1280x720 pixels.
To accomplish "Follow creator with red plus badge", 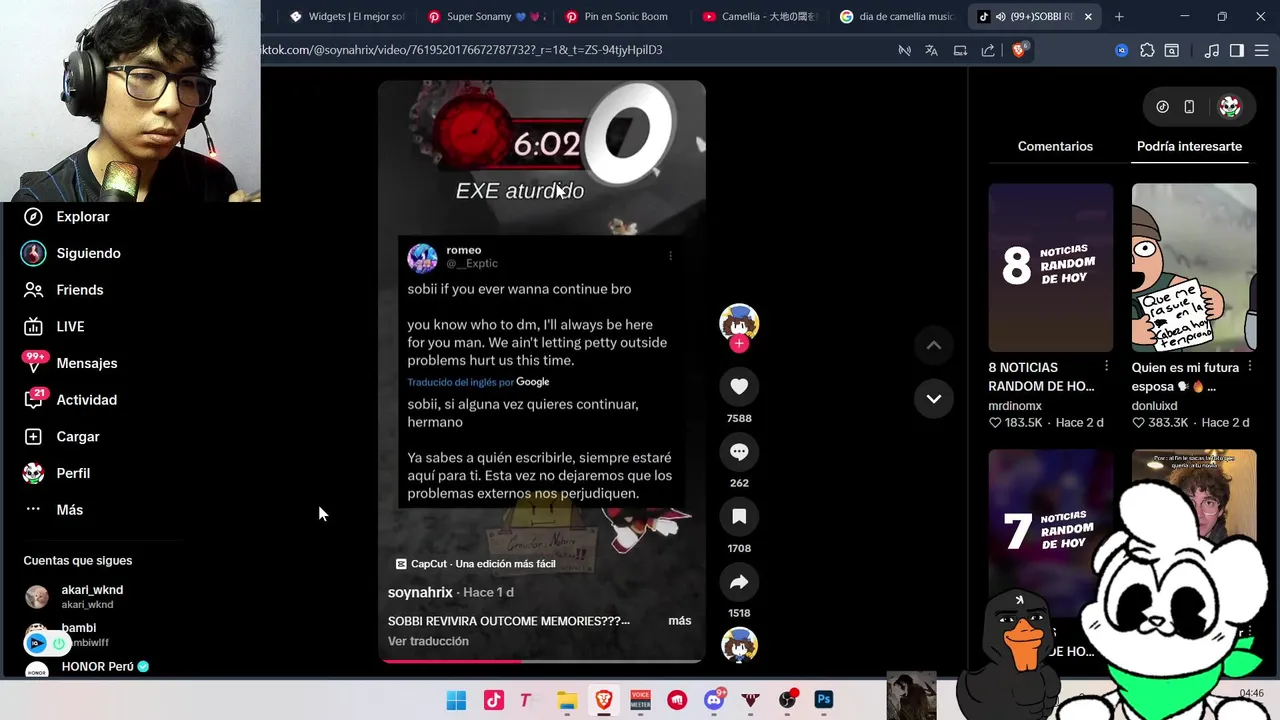I will pyautogui.click(x=739, y=344).
